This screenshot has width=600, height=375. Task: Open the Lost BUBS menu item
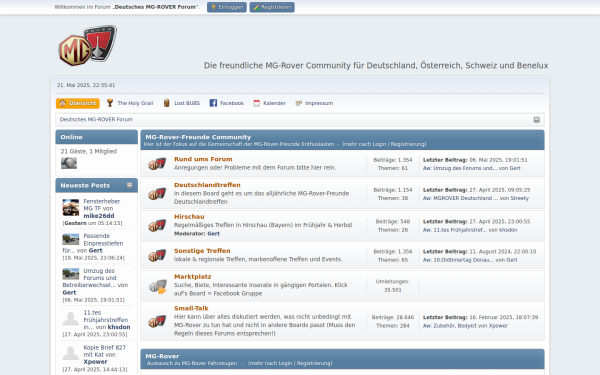tap(187, 103)
